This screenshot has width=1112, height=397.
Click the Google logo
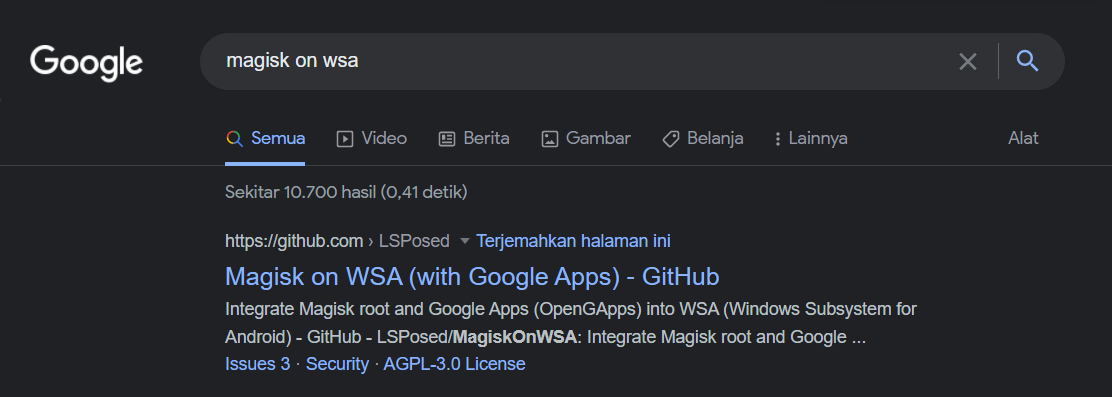point(87,62)
